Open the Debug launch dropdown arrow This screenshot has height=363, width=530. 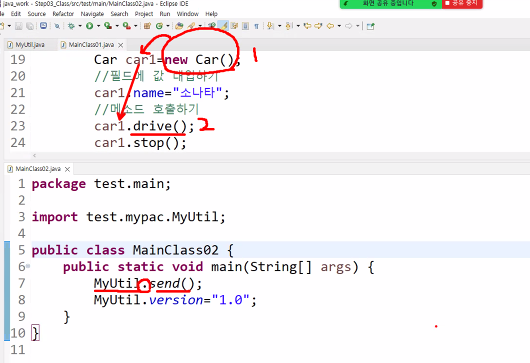coord(80,26)
